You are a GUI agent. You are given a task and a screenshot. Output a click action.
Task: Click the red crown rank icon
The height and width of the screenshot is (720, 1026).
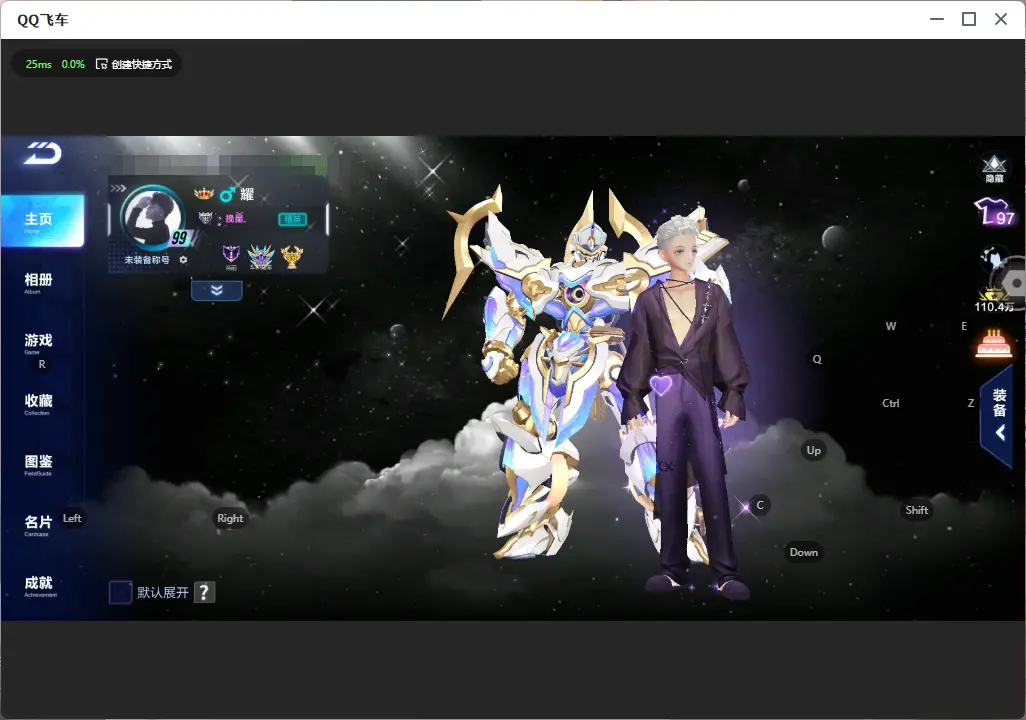click(x=204, y=193)
